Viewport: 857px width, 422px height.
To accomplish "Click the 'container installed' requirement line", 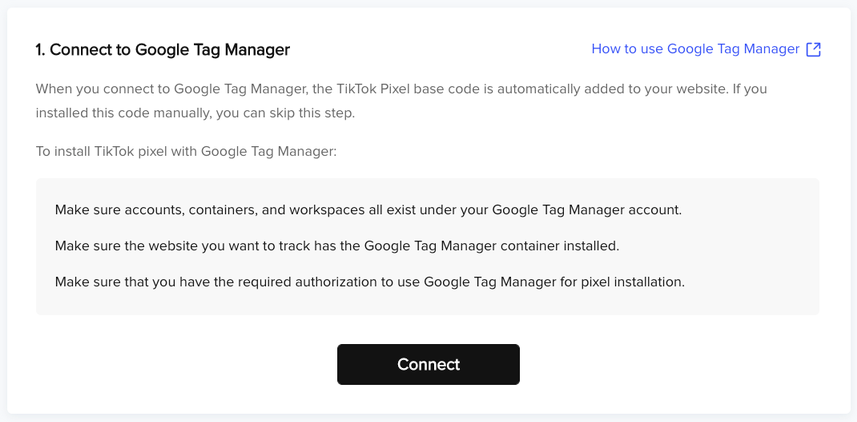I will tap(337, 246).
